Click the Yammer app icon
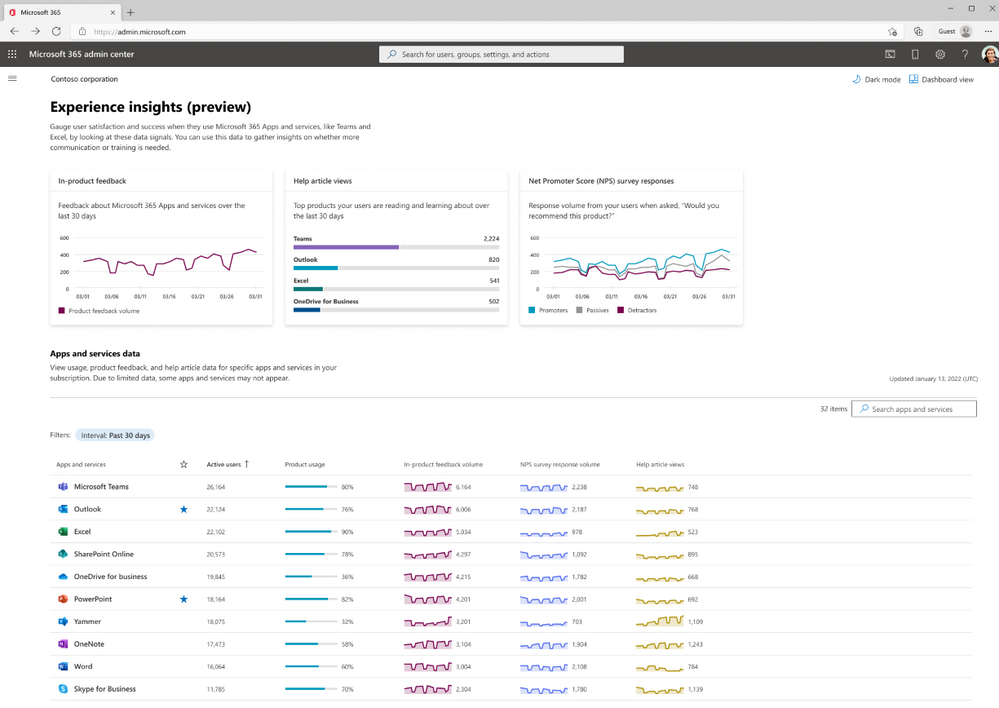 (63, 621)
